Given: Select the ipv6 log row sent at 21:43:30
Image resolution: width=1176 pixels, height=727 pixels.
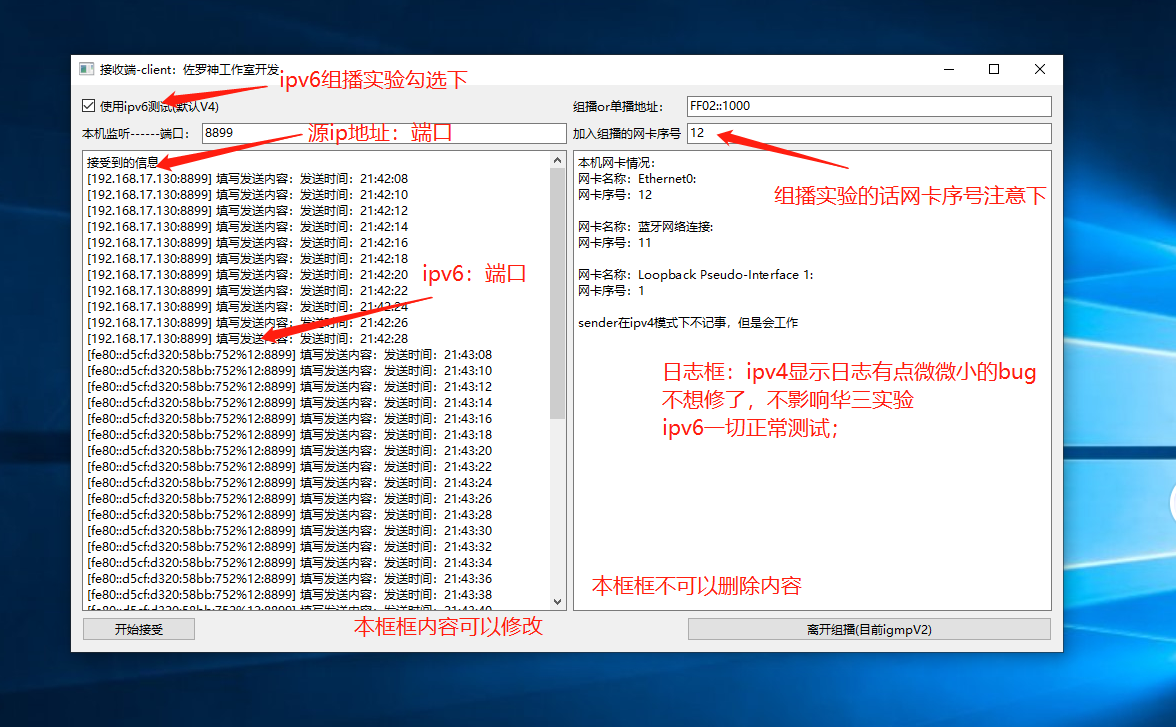Looking at the screenshot, I should pyautogui.click(x=290, y=530).
